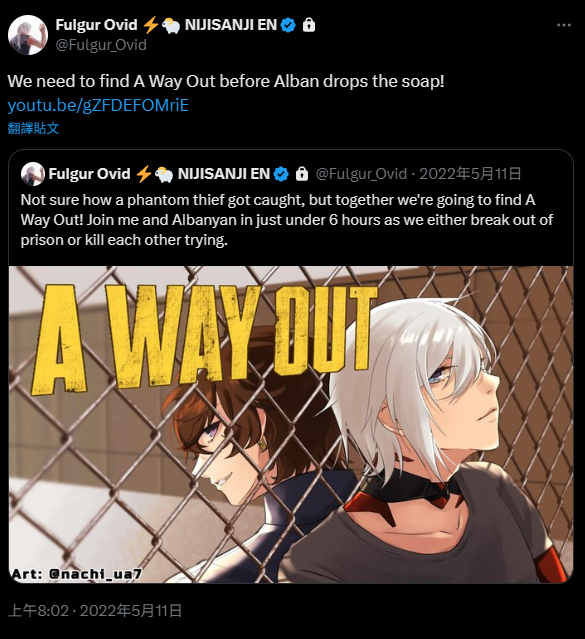Click 翻譯貼文 to translate the post
This screenshot has height=639, width=585.
[33, 128]
